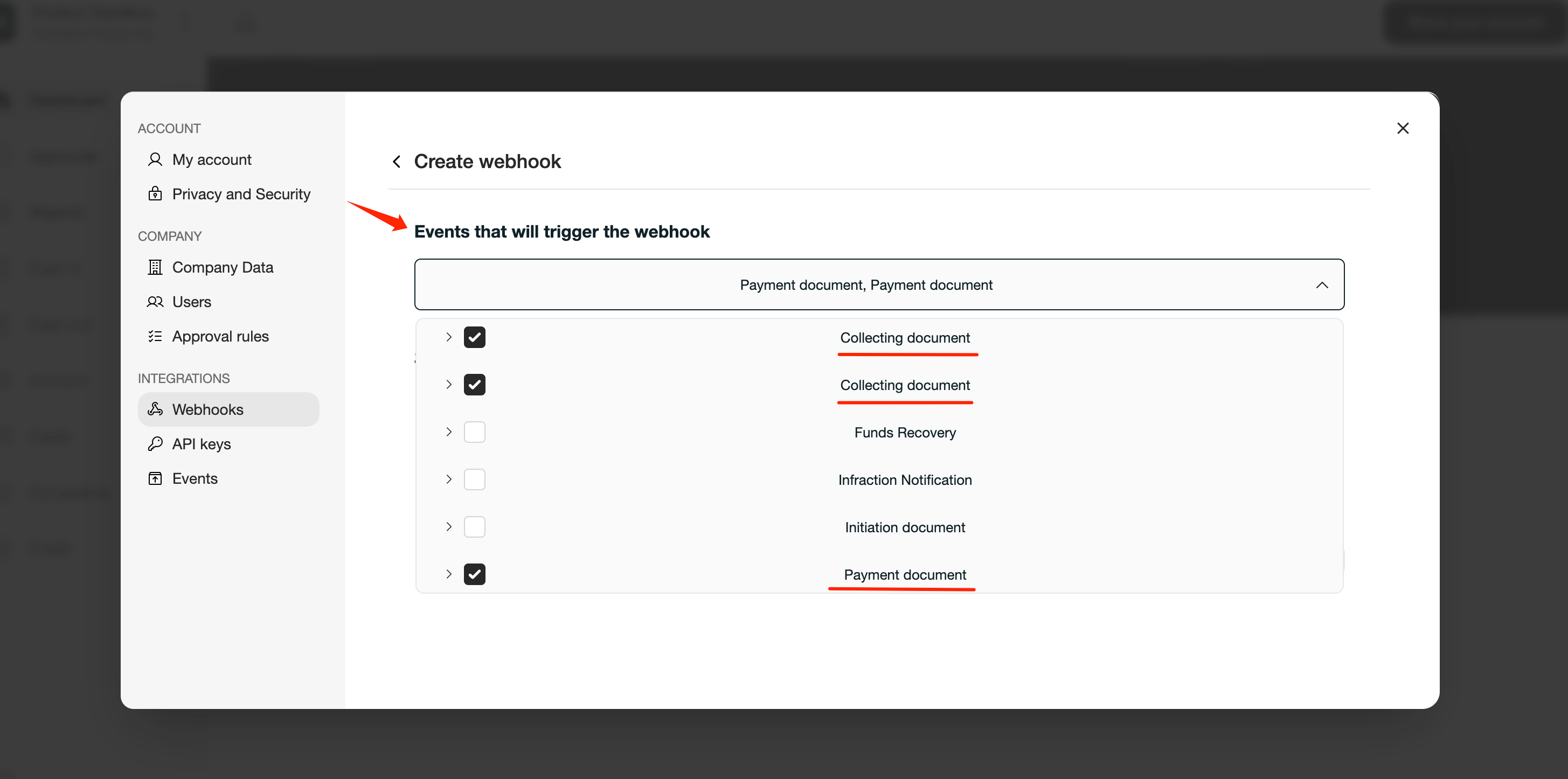Check the Funds Recovery checkbox
Screen dimensions: 1568x779
[474, 432]
